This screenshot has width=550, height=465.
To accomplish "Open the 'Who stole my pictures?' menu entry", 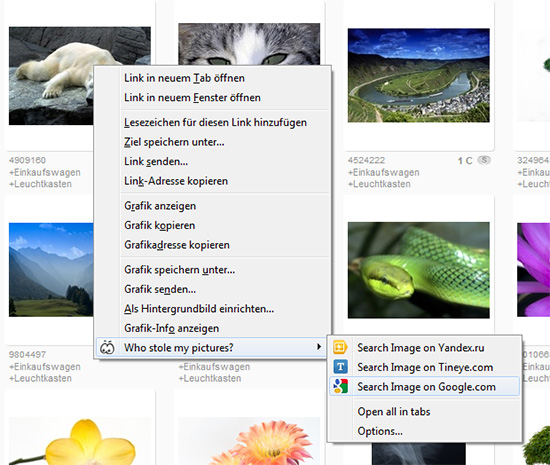I will 210,348.
